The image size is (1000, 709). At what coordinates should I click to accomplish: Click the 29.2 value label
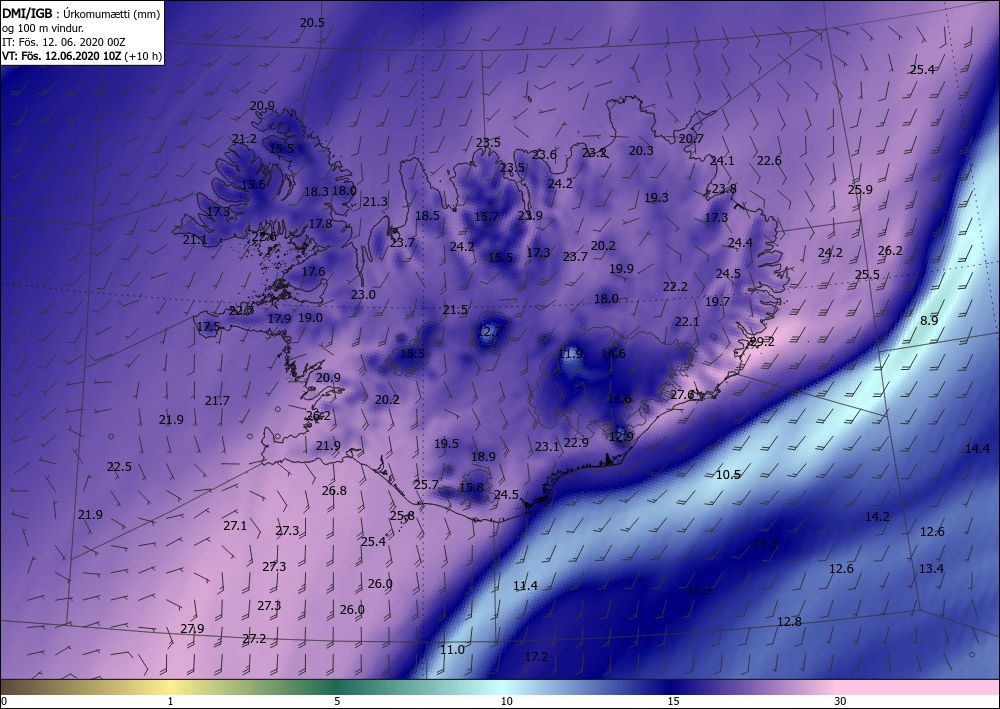click(x=761, y=342)
